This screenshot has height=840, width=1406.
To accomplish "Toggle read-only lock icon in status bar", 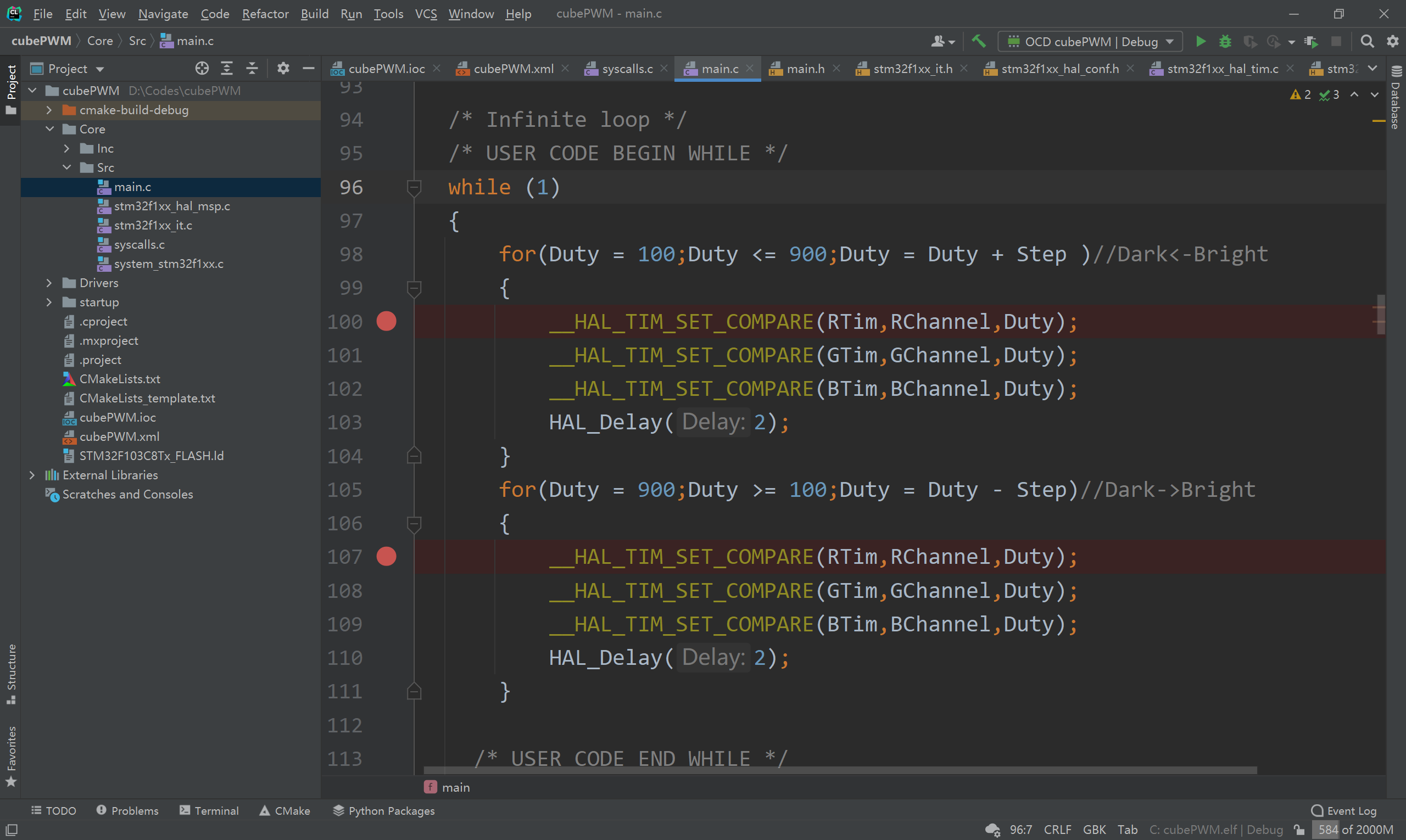I will (x=1299, y=830).
